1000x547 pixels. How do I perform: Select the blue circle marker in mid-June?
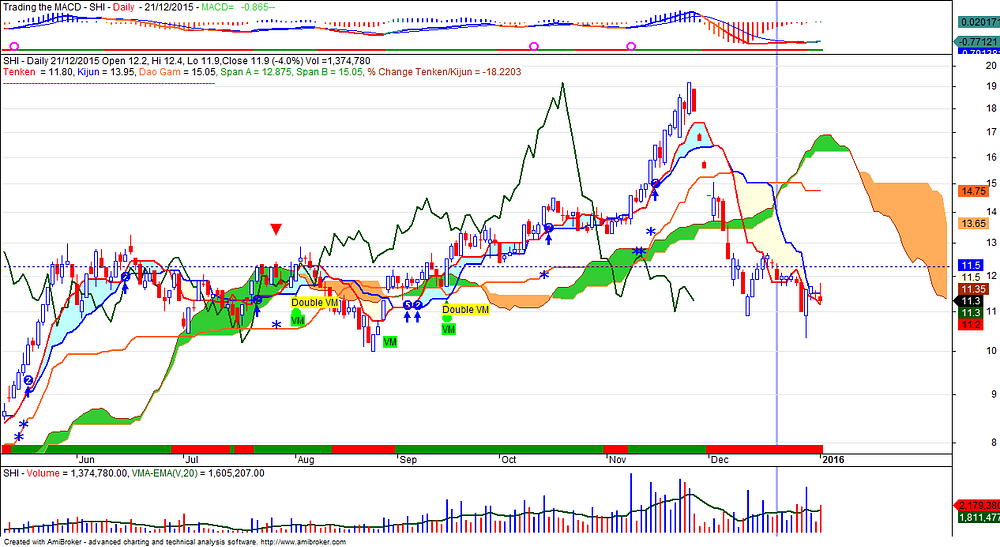pos(126,277)
